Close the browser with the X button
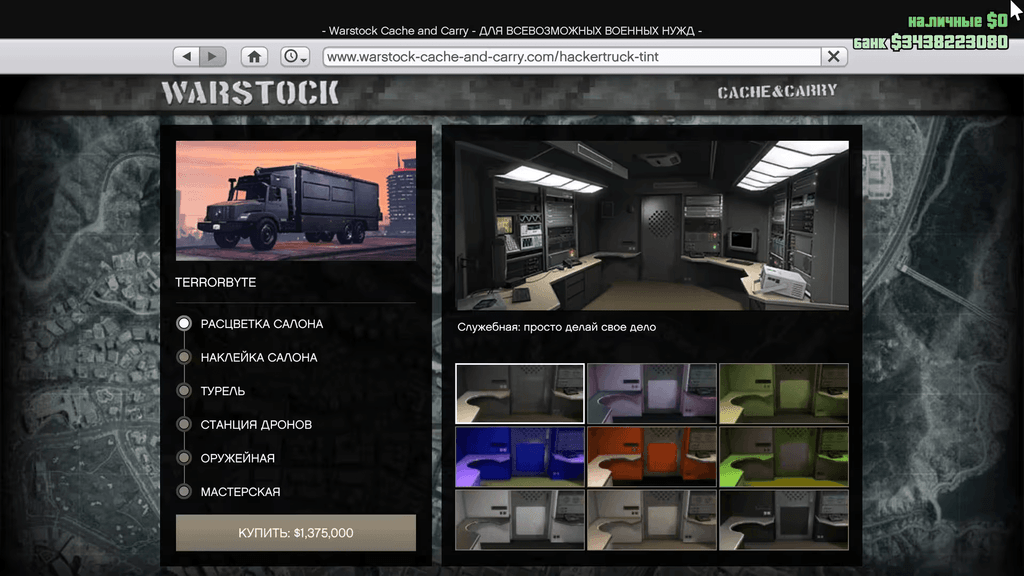This screenshot has width=1024, height=576. (834, 57)
